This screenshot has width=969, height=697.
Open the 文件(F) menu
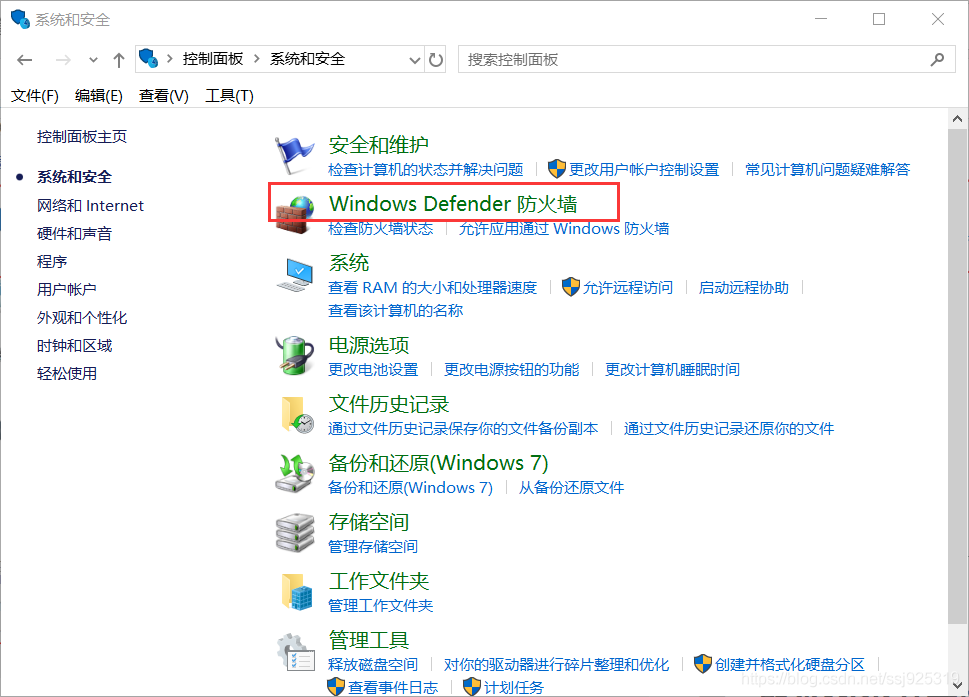pyautogui.click(x=35, y=96)
